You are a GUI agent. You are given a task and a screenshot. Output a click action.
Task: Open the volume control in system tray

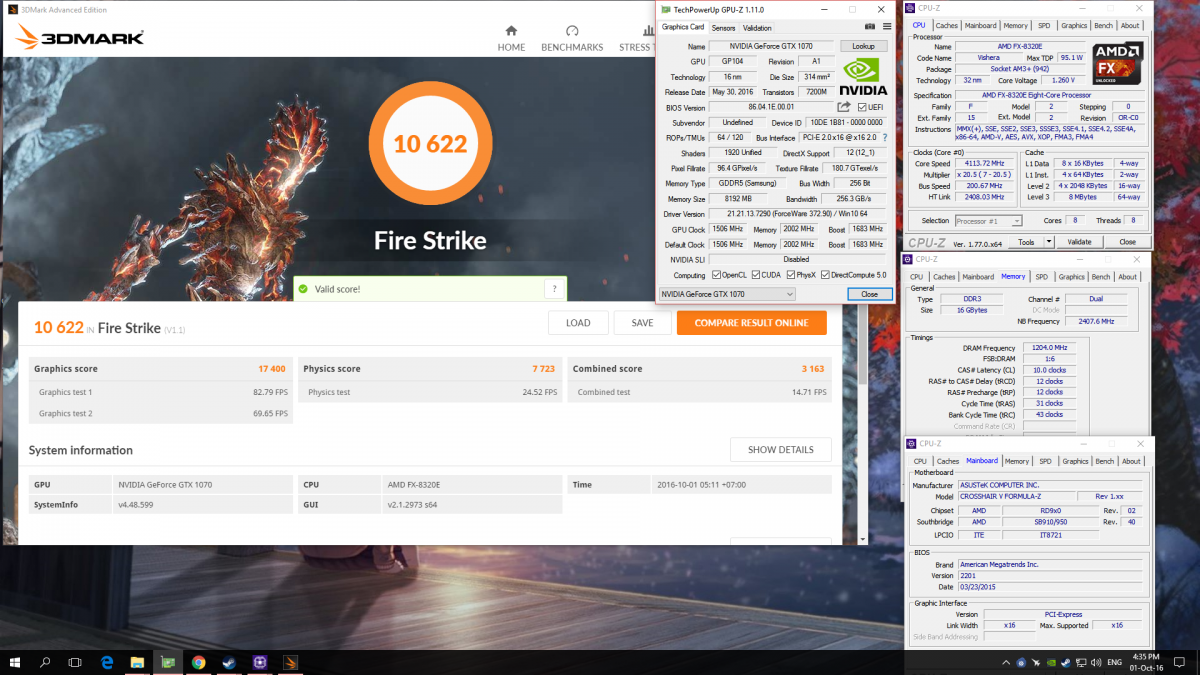tap(1095, 662)
